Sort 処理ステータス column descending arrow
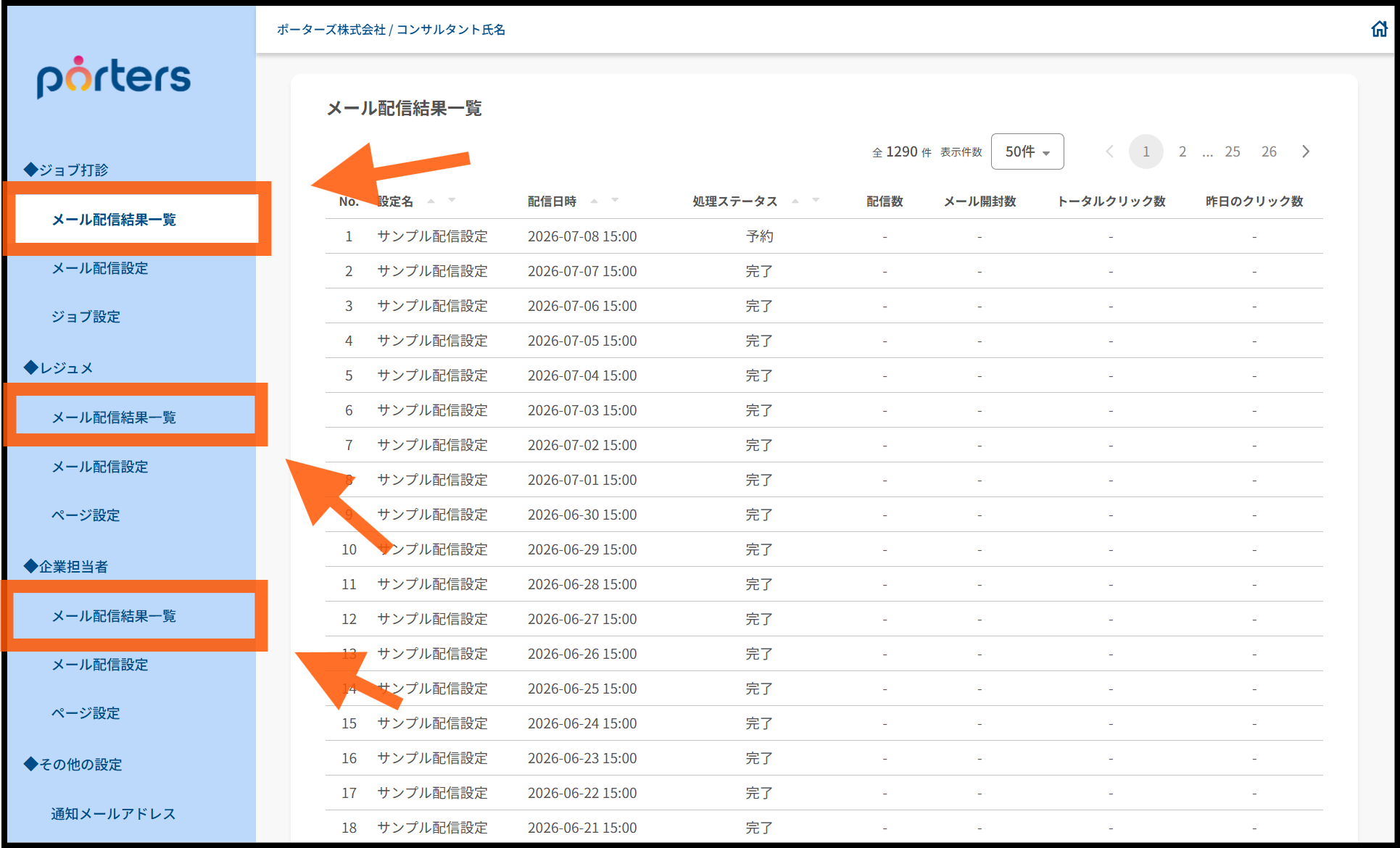1400x848 pixels. pyautogui.click(x=816, y=200)
